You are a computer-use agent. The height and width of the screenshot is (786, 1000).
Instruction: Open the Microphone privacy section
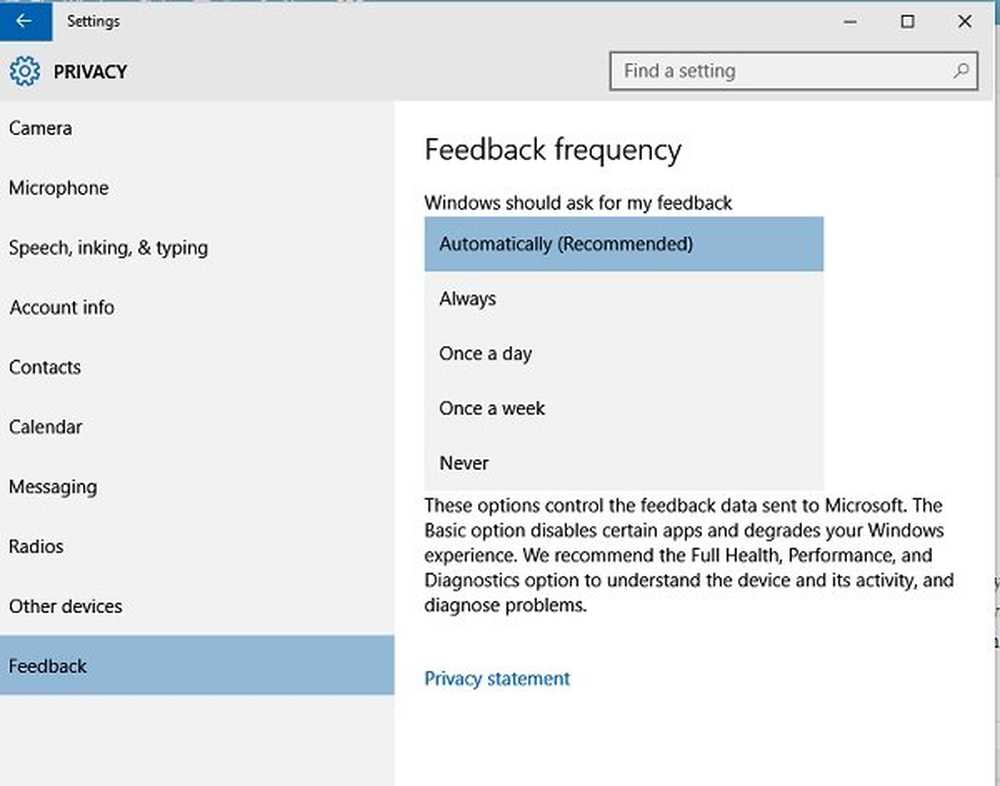coord(197,188)
